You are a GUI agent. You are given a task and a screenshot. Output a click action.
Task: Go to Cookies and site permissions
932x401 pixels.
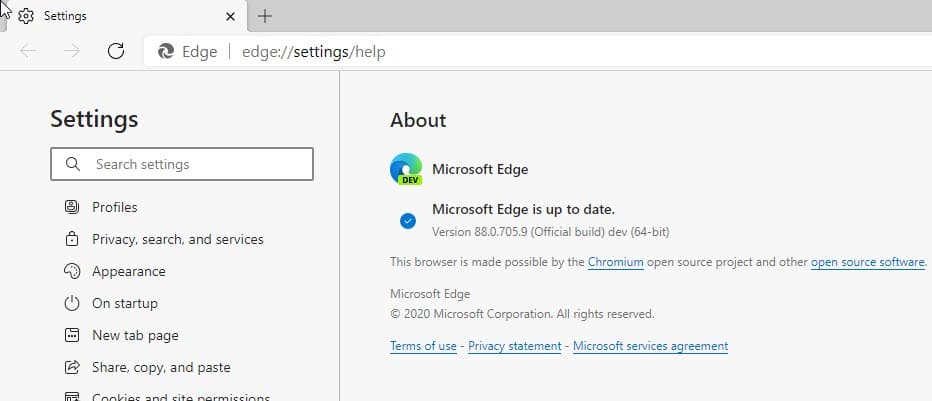(180, 396)
